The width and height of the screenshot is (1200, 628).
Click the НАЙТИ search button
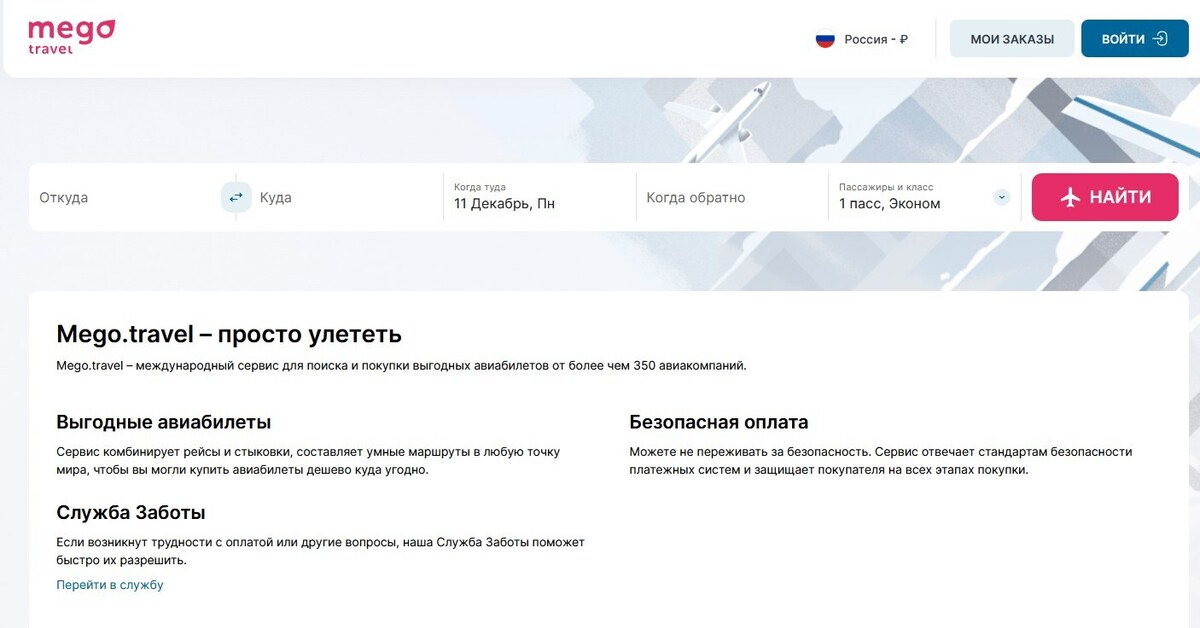coord(1105,197)
